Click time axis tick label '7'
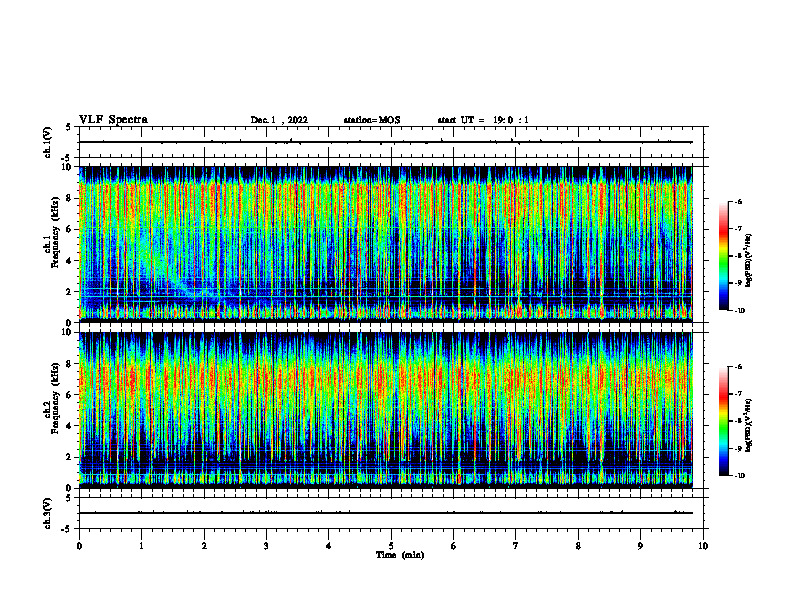The width and height of the screenshot is (792, 612). [516, 546]
